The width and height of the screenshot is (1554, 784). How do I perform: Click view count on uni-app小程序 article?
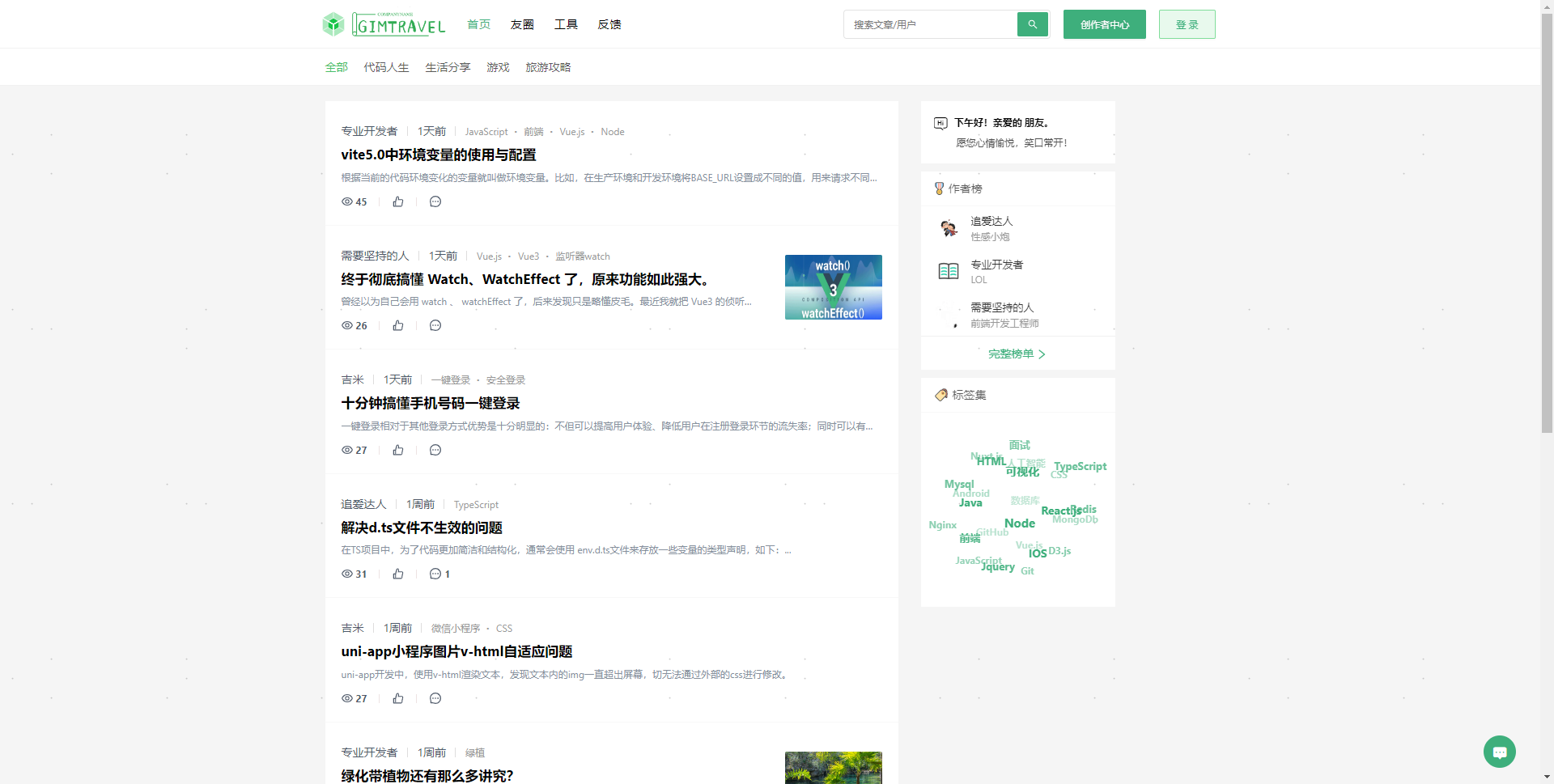click(x=355, y=698)
